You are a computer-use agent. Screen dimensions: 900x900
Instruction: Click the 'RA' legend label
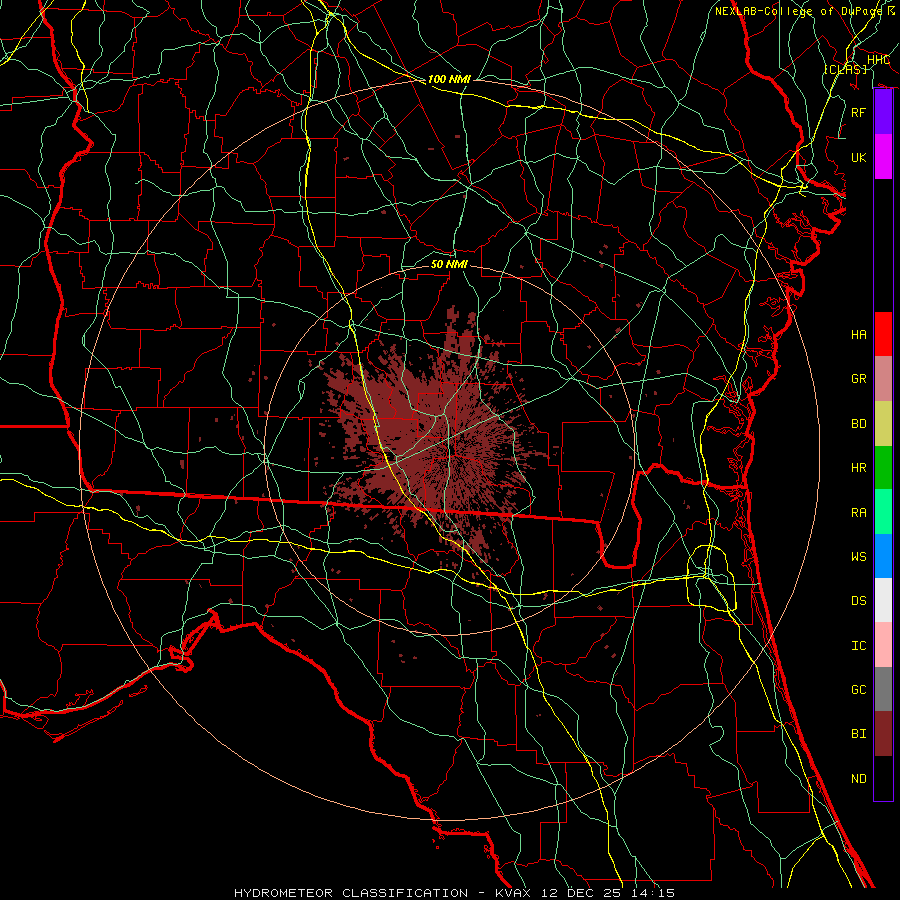pos(858,512)
